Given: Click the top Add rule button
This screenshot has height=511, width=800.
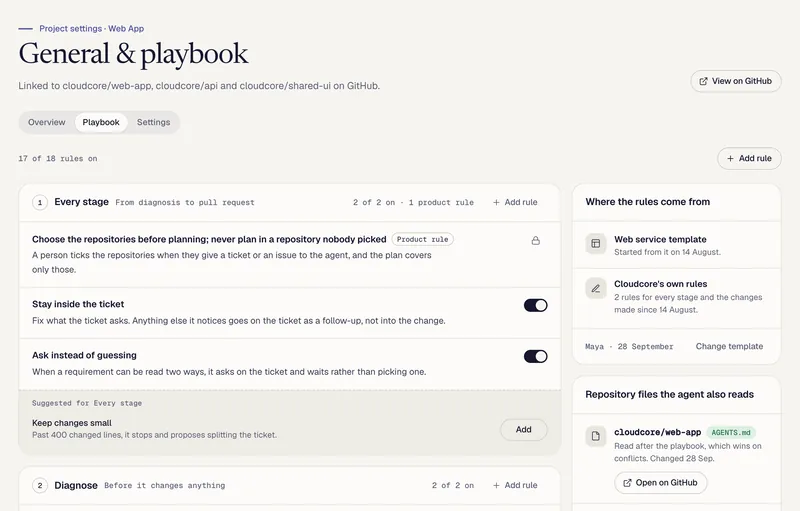Looking at the screenshot, I should [749, 159].
